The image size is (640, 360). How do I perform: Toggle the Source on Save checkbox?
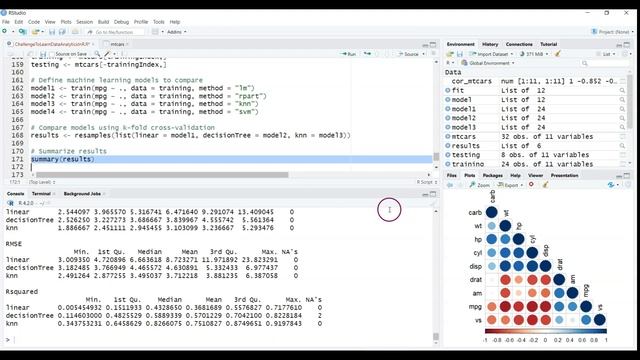coord(52,54)
